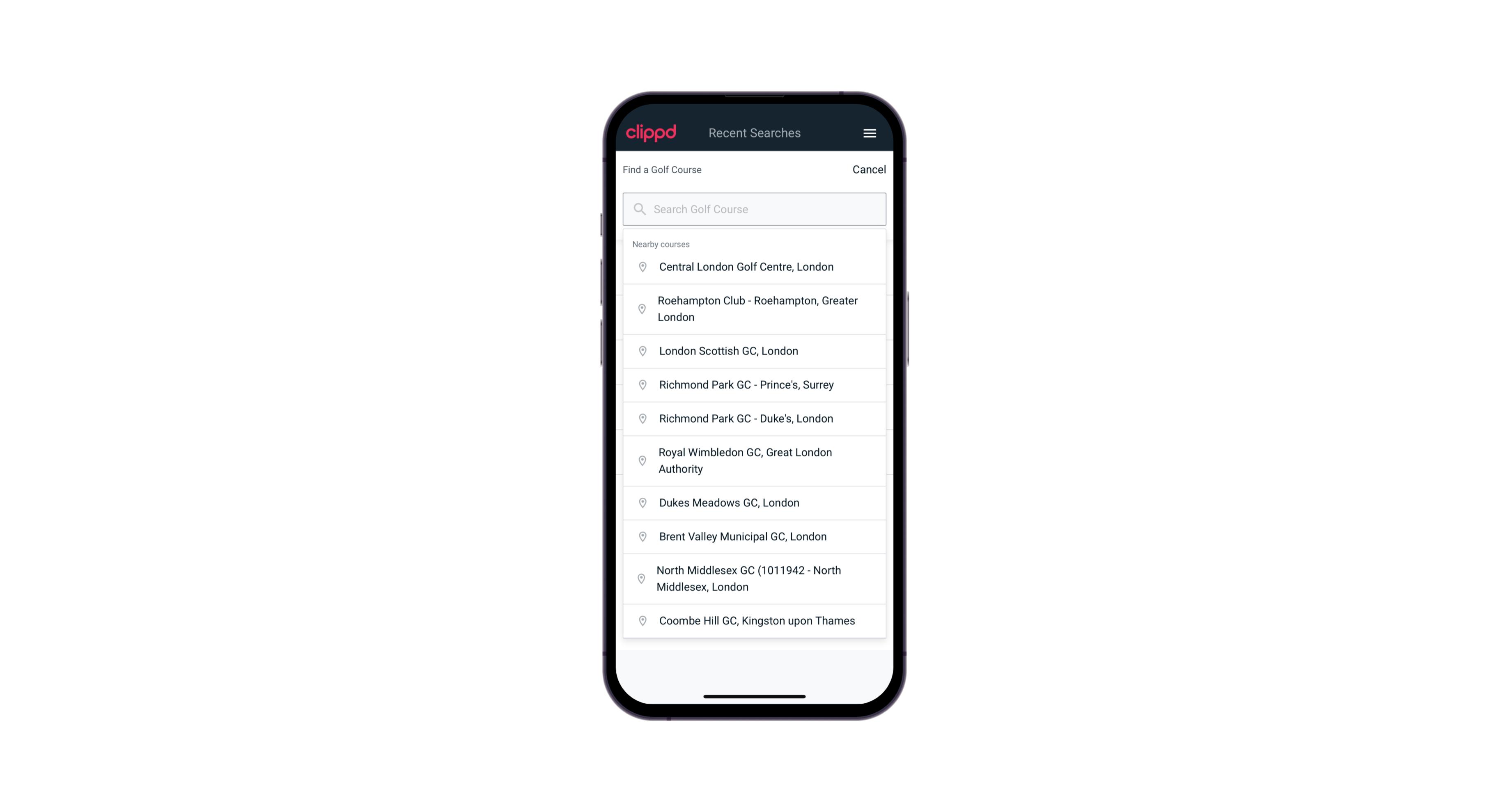Image resolution: width=1510 pixels, height=812 pixels.
Task: Click the location pin icon for Coombe Hill GC
Action: (x=641, y=620)
